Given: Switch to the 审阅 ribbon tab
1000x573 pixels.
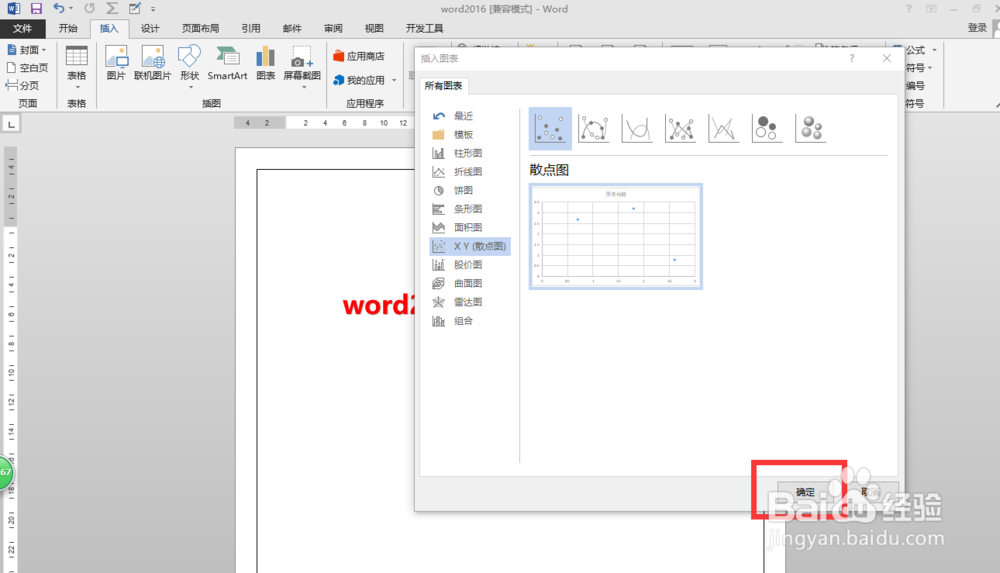Looking at the screenshot, I should 333,29.
